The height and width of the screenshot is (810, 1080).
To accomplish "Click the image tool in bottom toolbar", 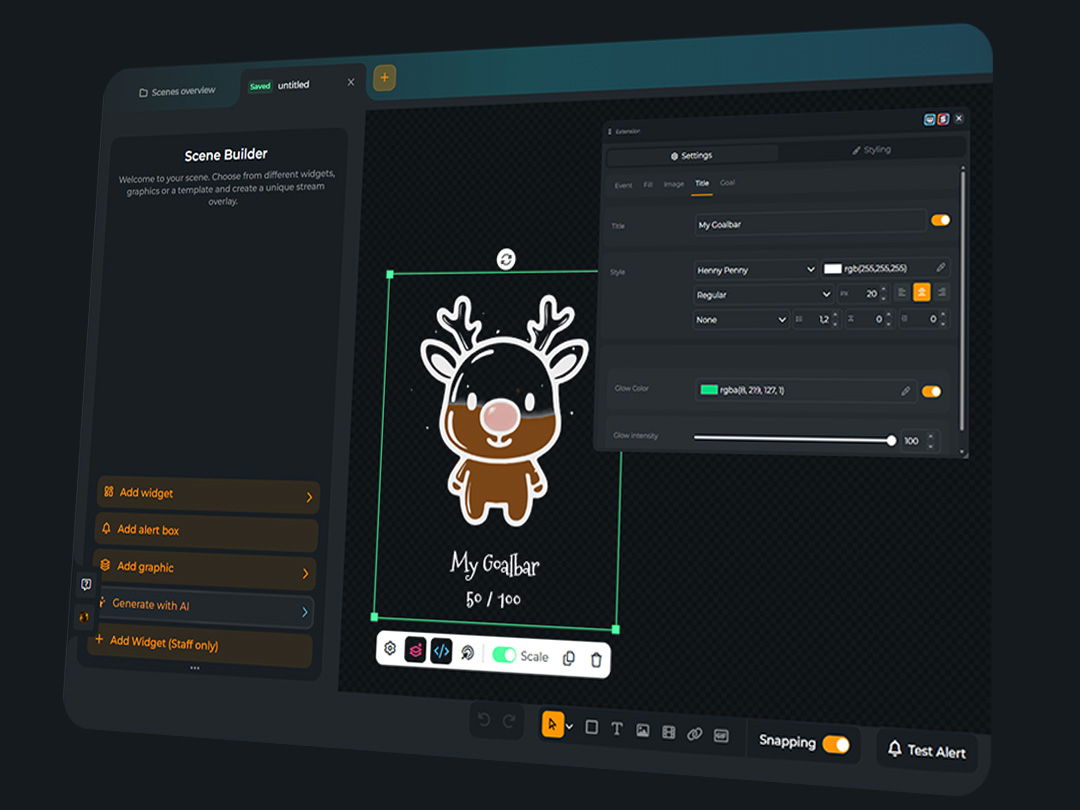I will [643, 731].
